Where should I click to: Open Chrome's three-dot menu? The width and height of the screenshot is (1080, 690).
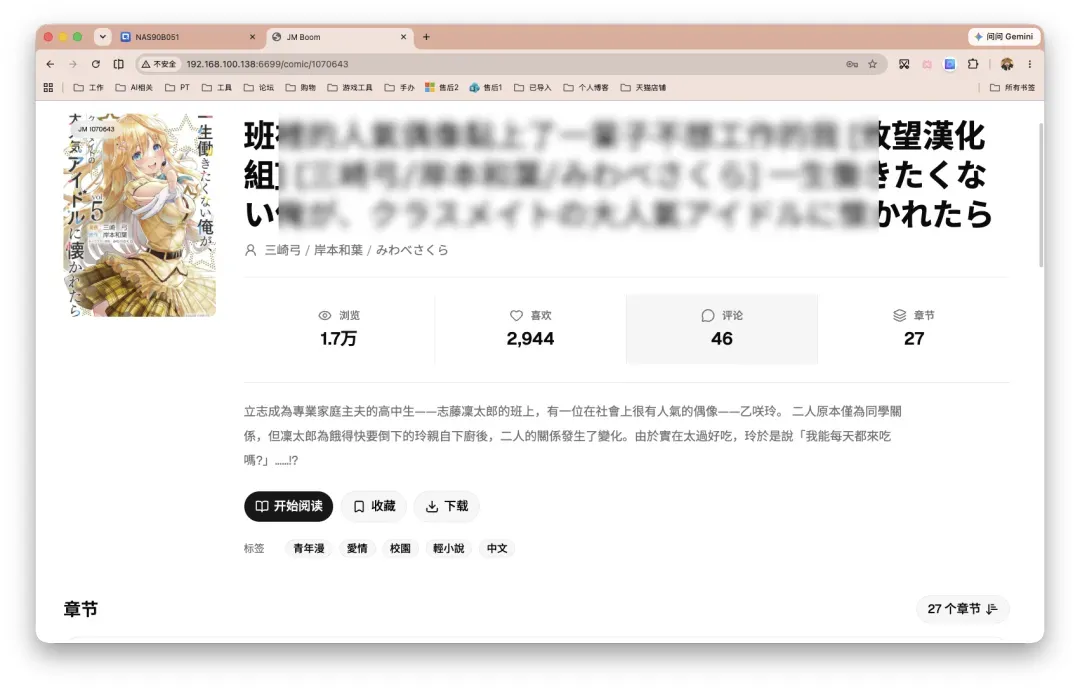click(1030, 64)
